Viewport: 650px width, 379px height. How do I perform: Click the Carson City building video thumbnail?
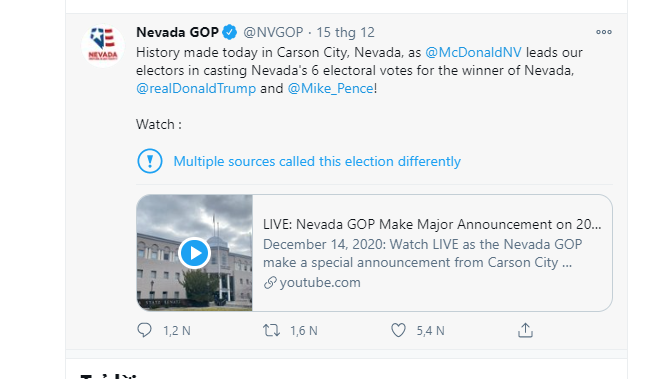[x=194, y=253]
